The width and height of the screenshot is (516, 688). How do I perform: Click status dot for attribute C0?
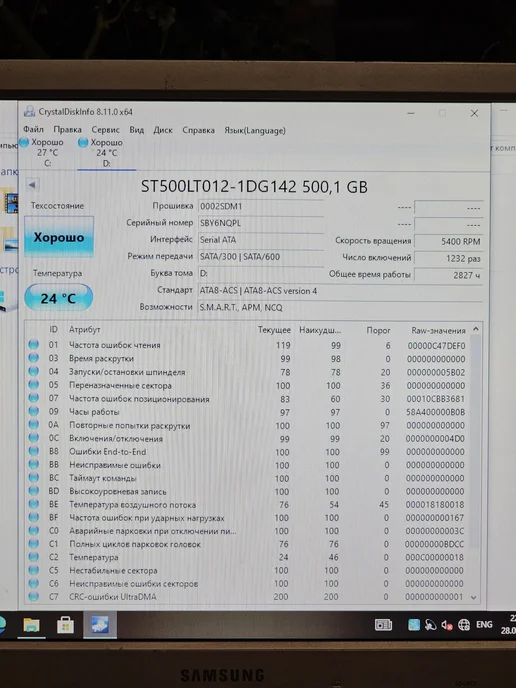click(33, 530)
